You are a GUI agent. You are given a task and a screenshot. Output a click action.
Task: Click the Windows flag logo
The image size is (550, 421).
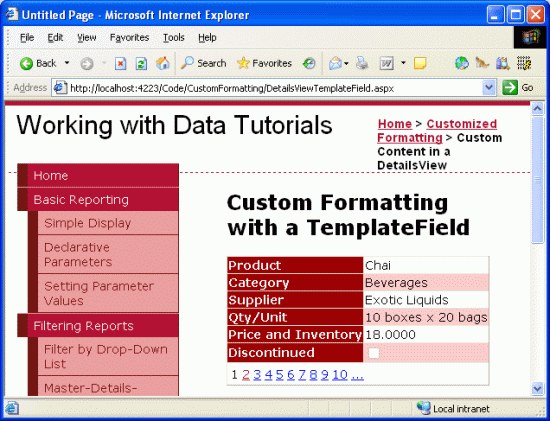531,38
